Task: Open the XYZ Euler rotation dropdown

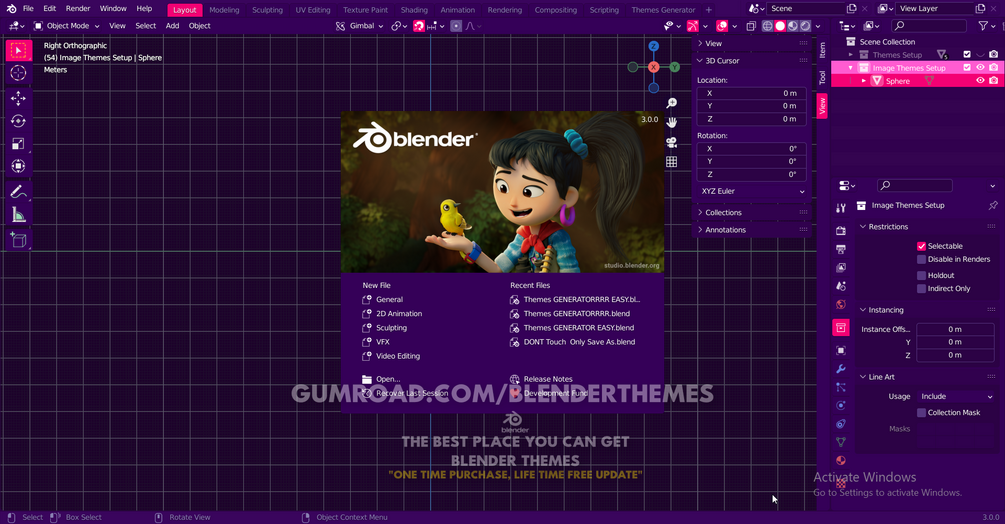Action: point(752,192)
